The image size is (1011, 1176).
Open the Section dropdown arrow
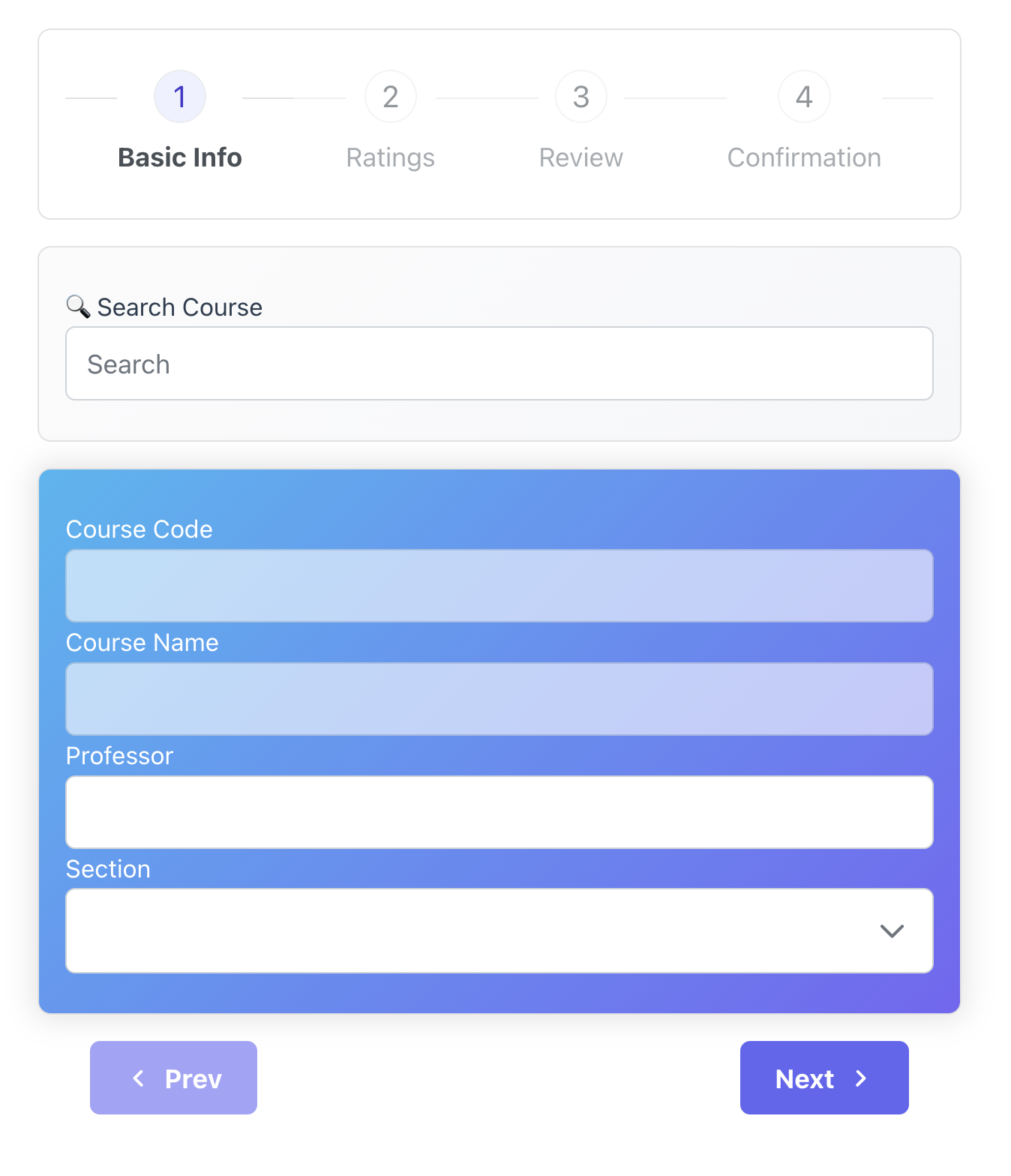[892, 931]
